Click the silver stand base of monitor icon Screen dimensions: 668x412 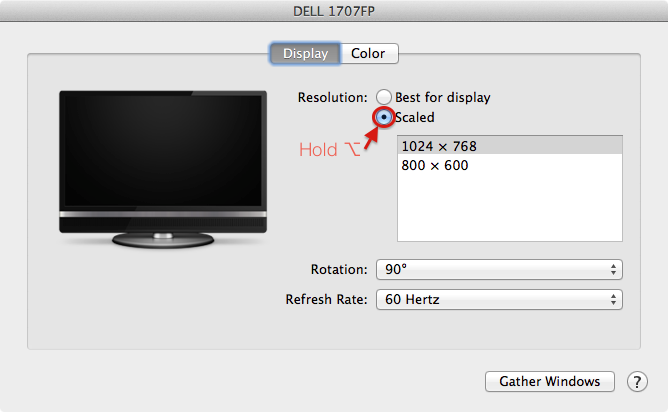pos(162,239)
